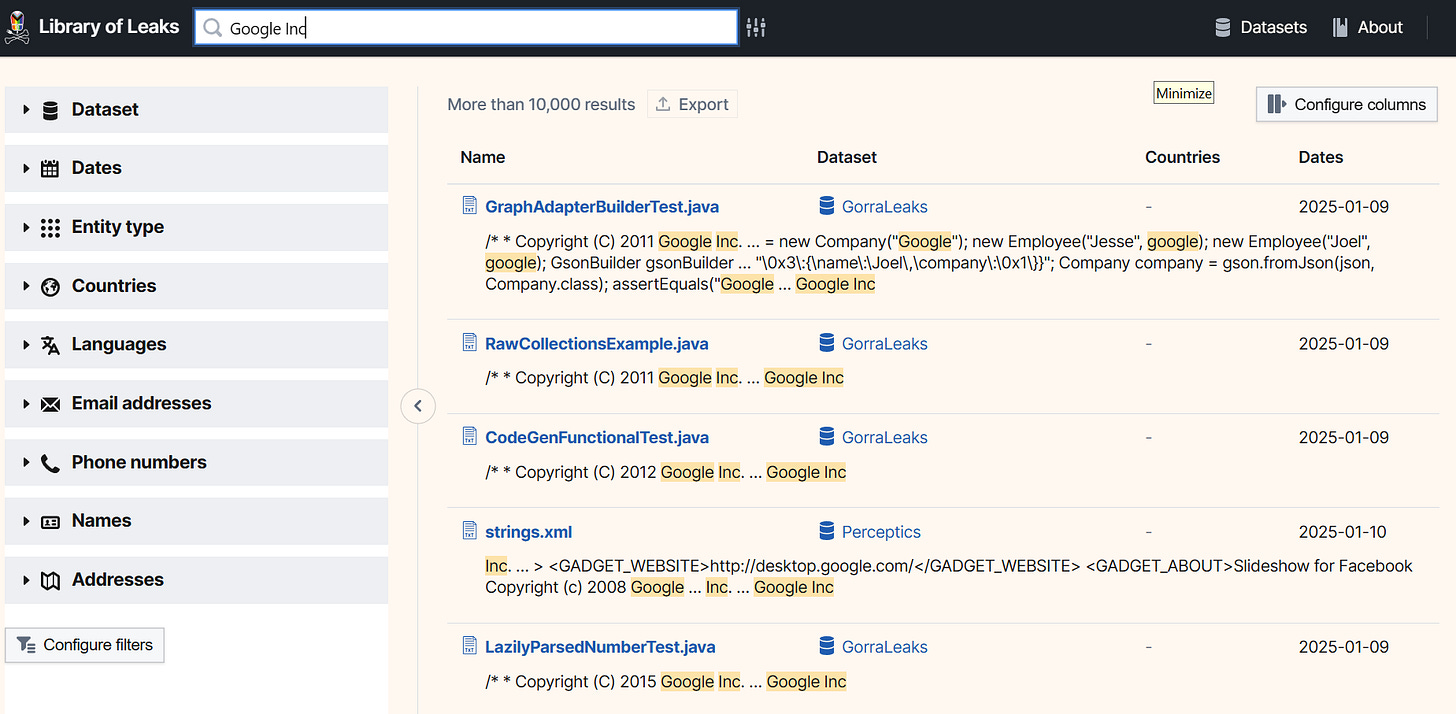Open GorraLeaks dataset link in CodeGenFunctionalTest row
The height and width of the screenshot is (714, 1456).
coord(884,437)
